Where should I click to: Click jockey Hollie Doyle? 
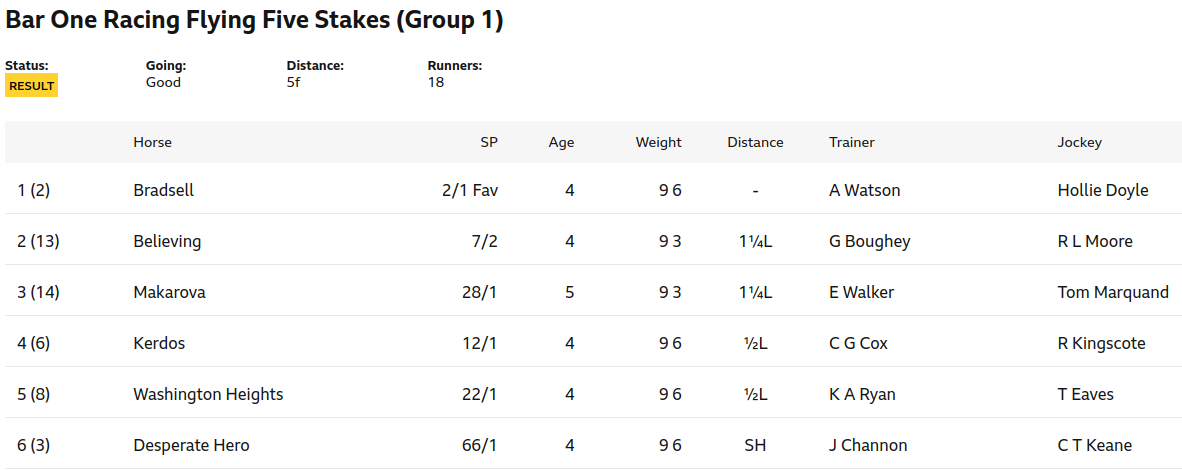[1103, 190]
